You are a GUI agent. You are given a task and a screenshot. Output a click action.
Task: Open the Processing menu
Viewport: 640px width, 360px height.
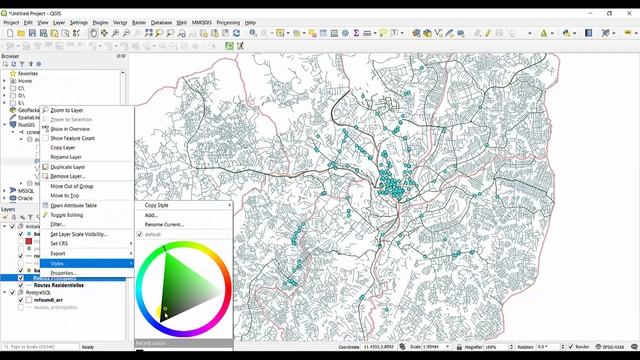[x=228, y=22]
